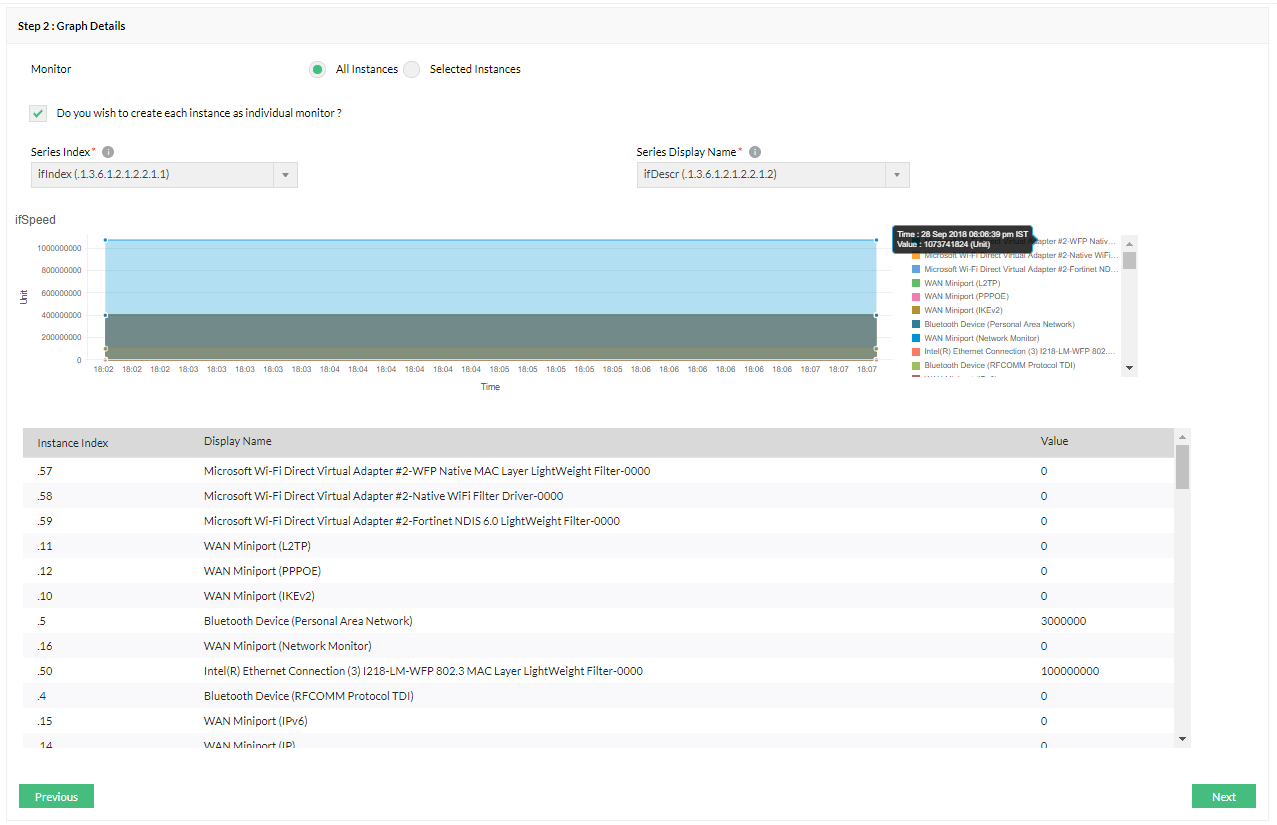The width and height of the screenshot is (1277, 825).
Task: Click the Series Index info icon
Action: point(108,152)
